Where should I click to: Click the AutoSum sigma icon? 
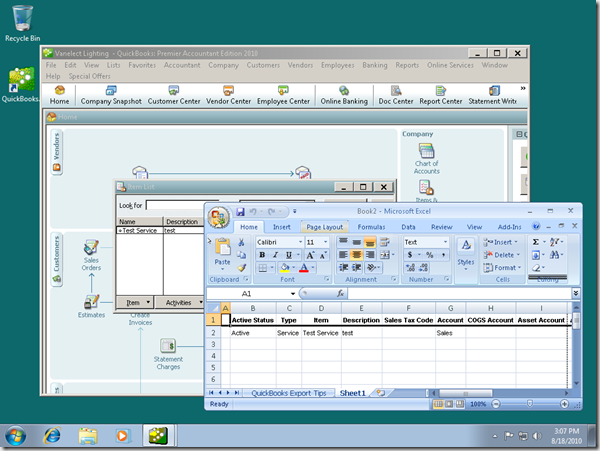[536, 242]
